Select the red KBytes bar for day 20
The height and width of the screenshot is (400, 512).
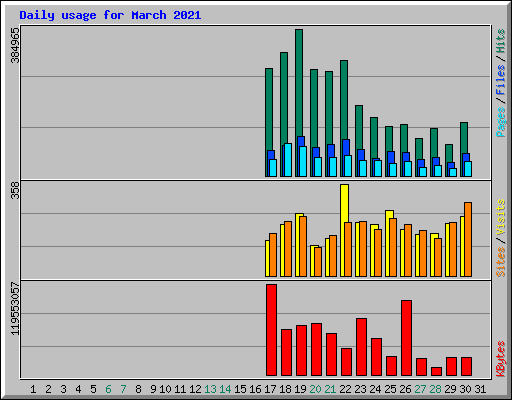[316, 349]
